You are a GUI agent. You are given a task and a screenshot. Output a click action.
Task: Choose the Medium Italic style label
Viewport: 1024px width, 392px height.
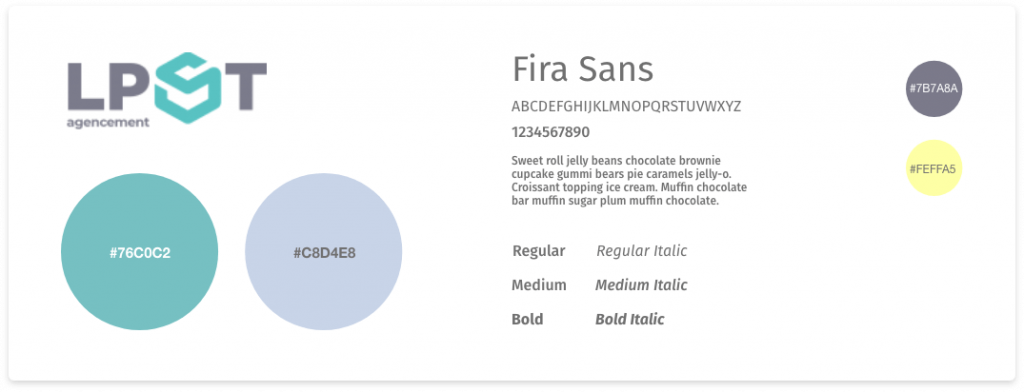point(641,286)
